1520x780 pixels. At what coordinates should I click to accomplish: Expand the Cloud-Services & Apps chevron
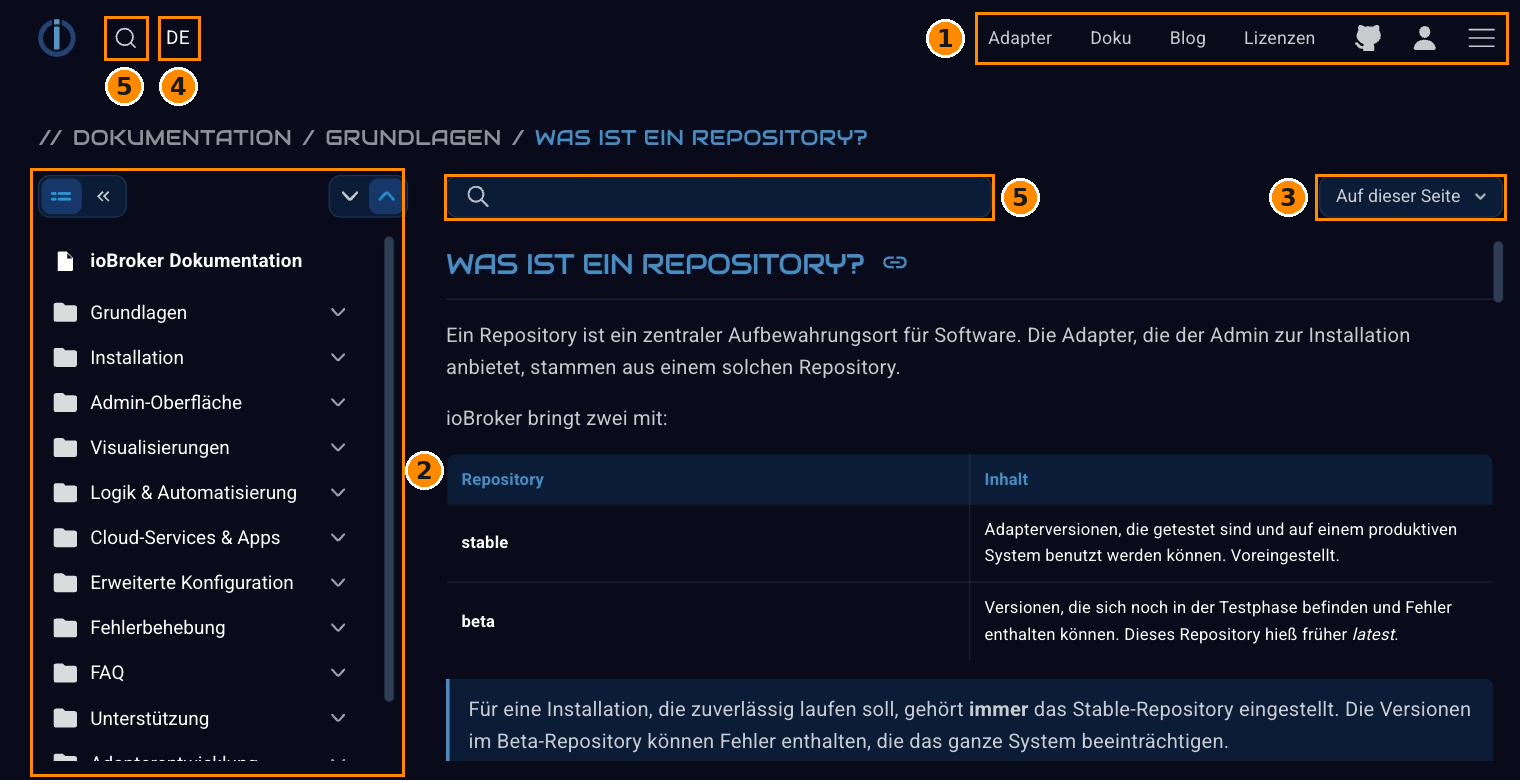tap(338, 538)
